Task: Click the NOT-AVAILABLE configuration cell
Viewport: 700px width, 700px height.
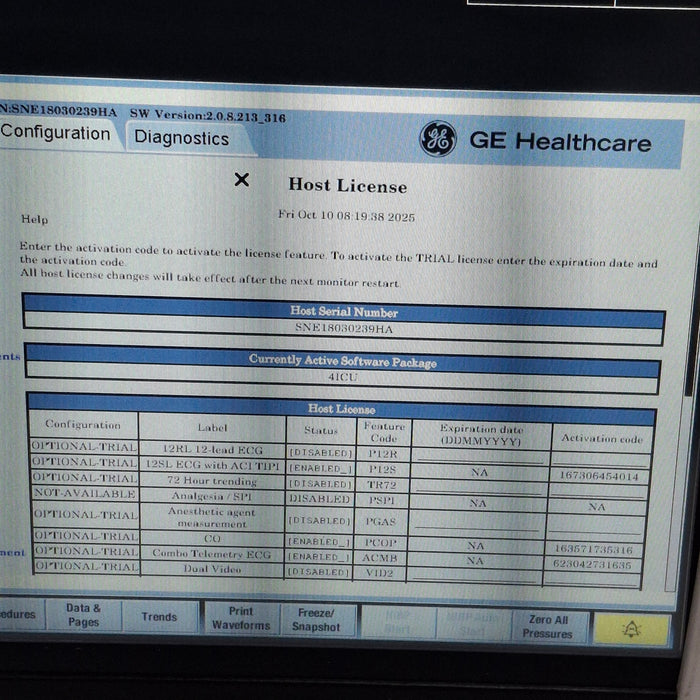Action: pos(85,493)
